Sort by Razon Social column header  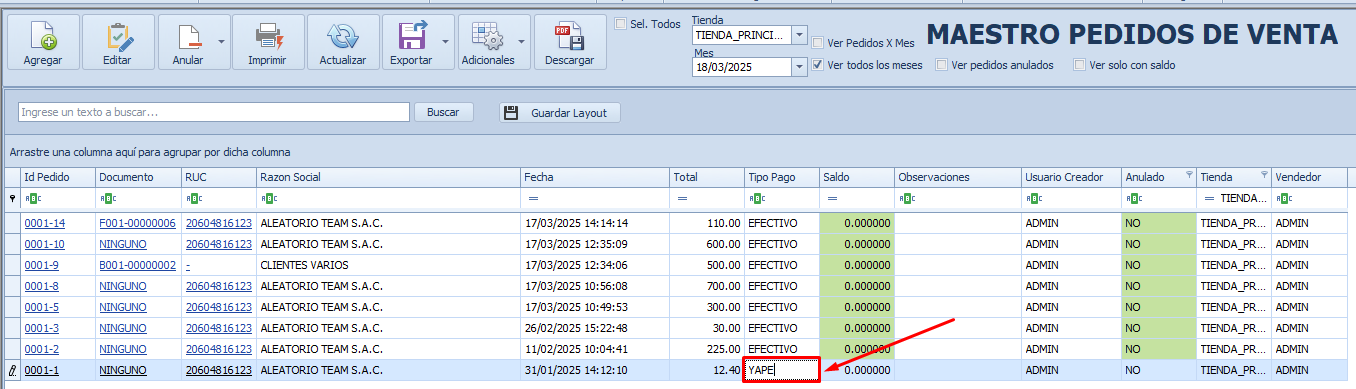tap(388, 177)
